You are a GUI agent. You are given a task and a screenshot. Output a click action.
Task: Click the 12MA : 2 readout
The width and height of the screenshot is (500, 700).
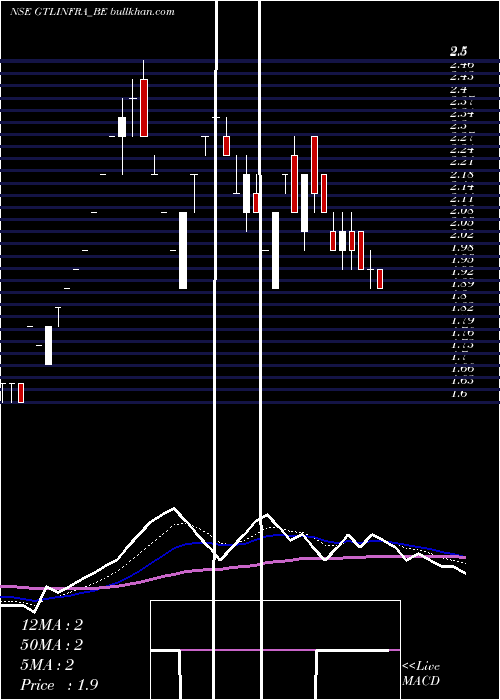point(52,625)
